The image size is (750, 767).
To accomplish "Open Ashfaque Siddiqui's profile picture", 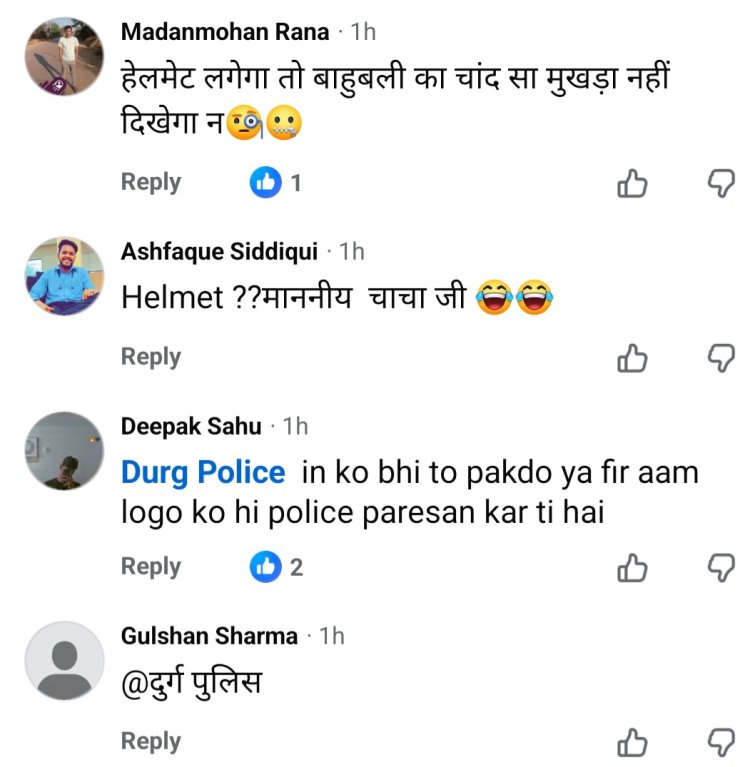I will pyautogui.click(x=64, y=275).
